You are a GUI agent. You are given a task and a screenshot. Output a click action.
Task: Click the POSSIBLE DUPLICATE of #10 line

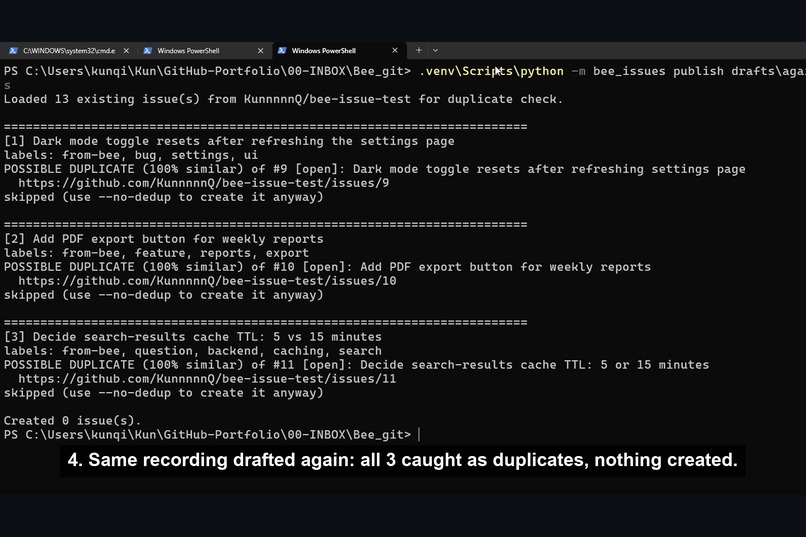tap(327, 267)
